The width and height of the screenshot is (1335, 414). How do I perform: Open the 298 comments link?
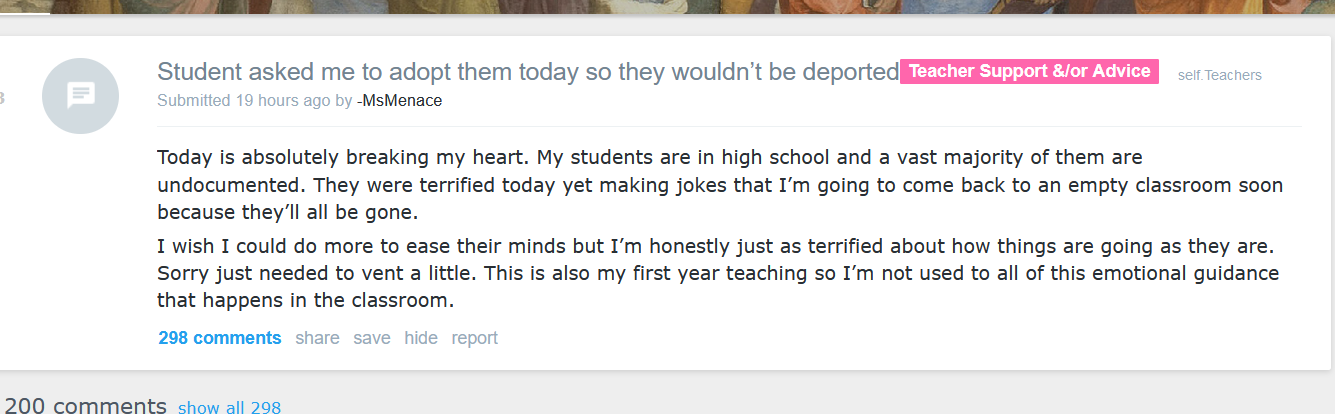tap(220, 338)
